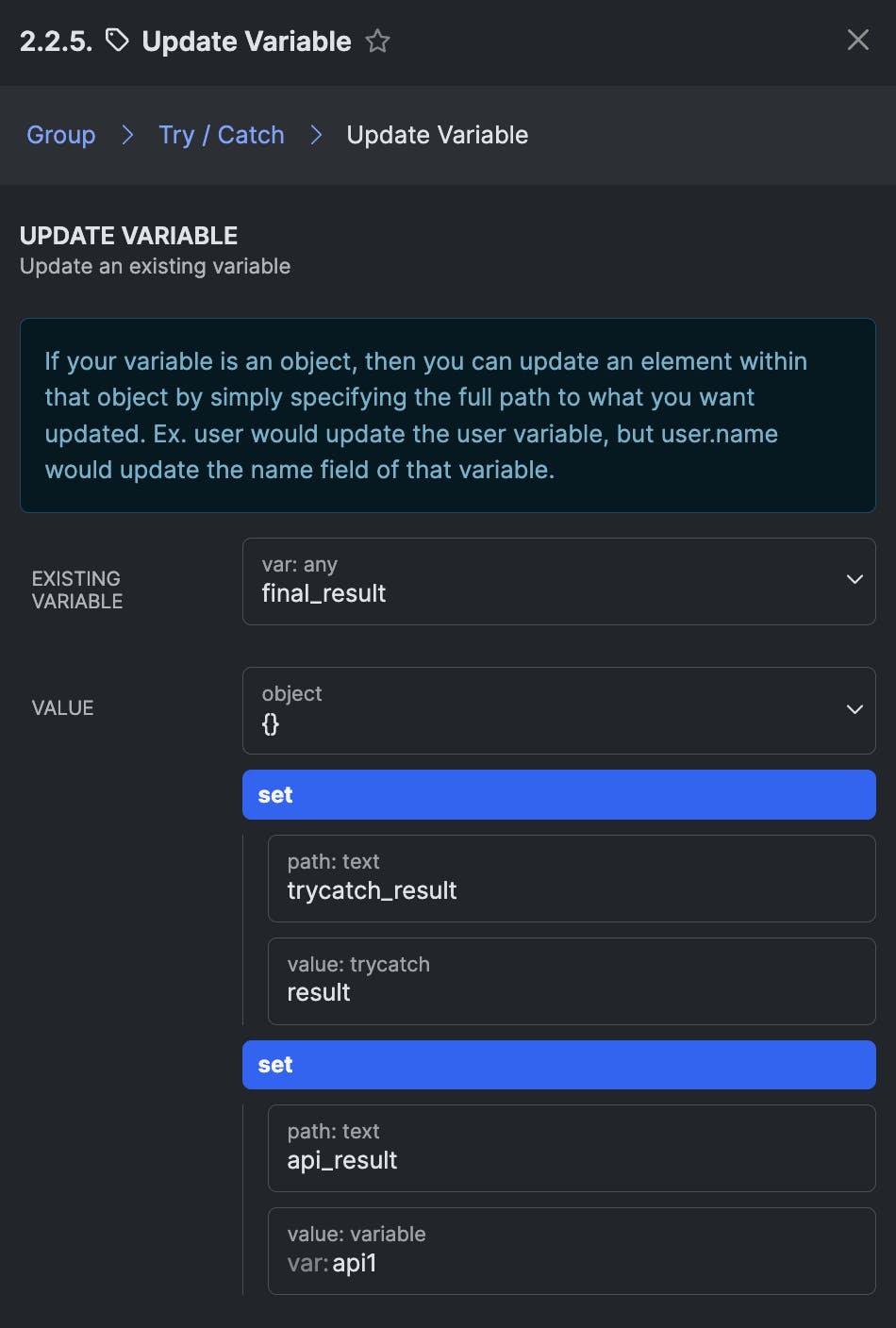Click the chevron on the object value field

point(855,709)
